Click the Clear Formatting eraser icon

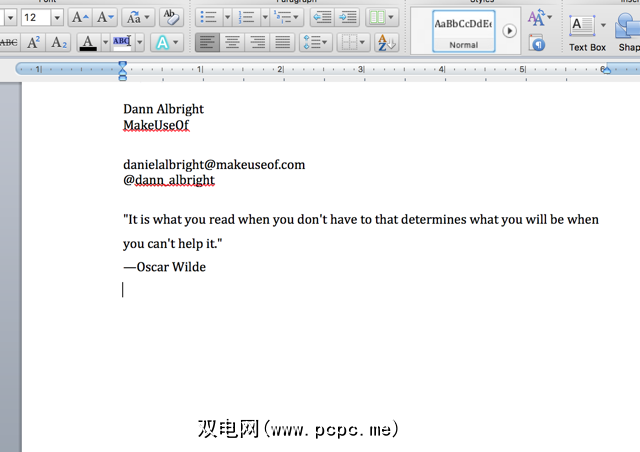(171, 18)
